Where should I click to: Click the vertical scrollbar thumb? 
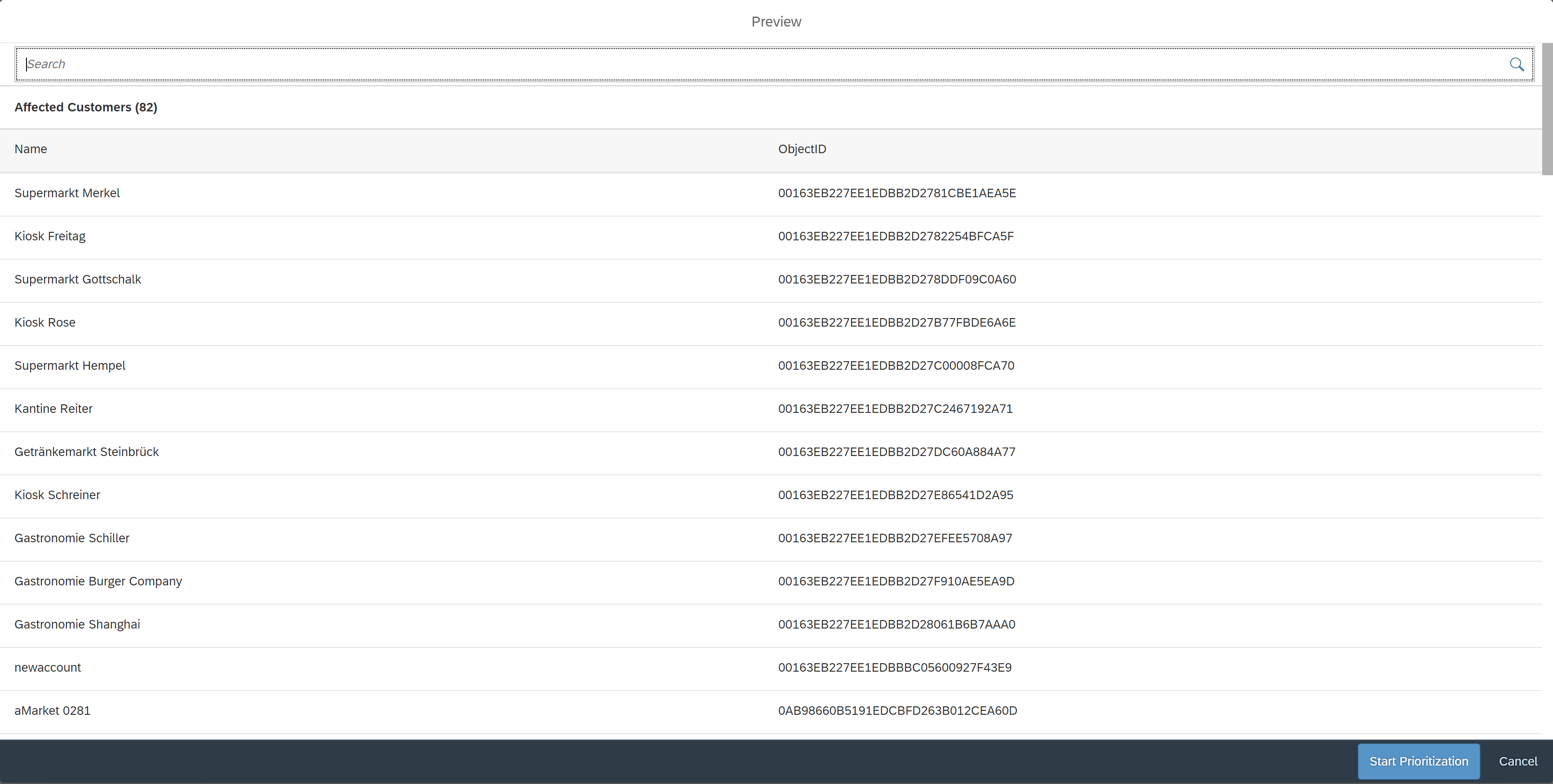pos(1547,108)
